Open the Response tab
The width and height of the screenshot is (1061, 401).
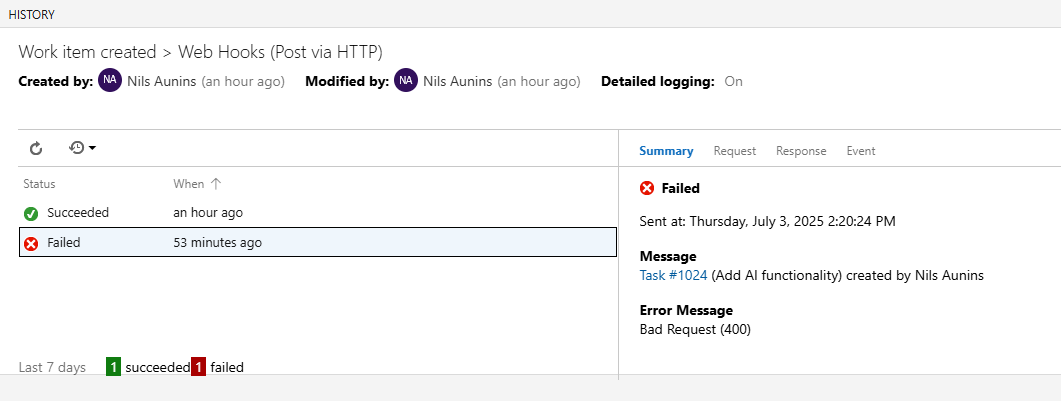pyautogui.click(x=801, y=151)
